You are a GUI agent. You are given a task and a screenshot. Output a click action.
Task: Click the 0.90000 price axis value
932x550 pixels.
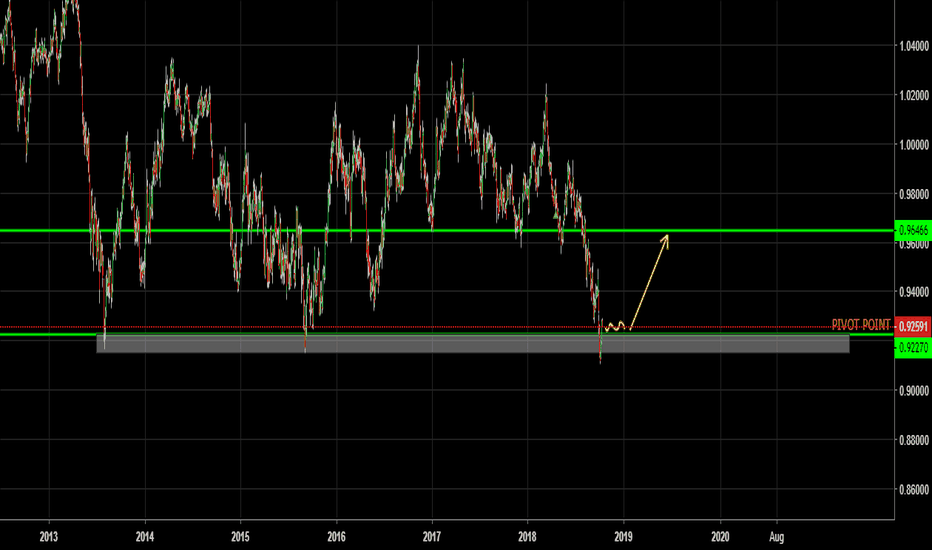(x=914, y=390)
